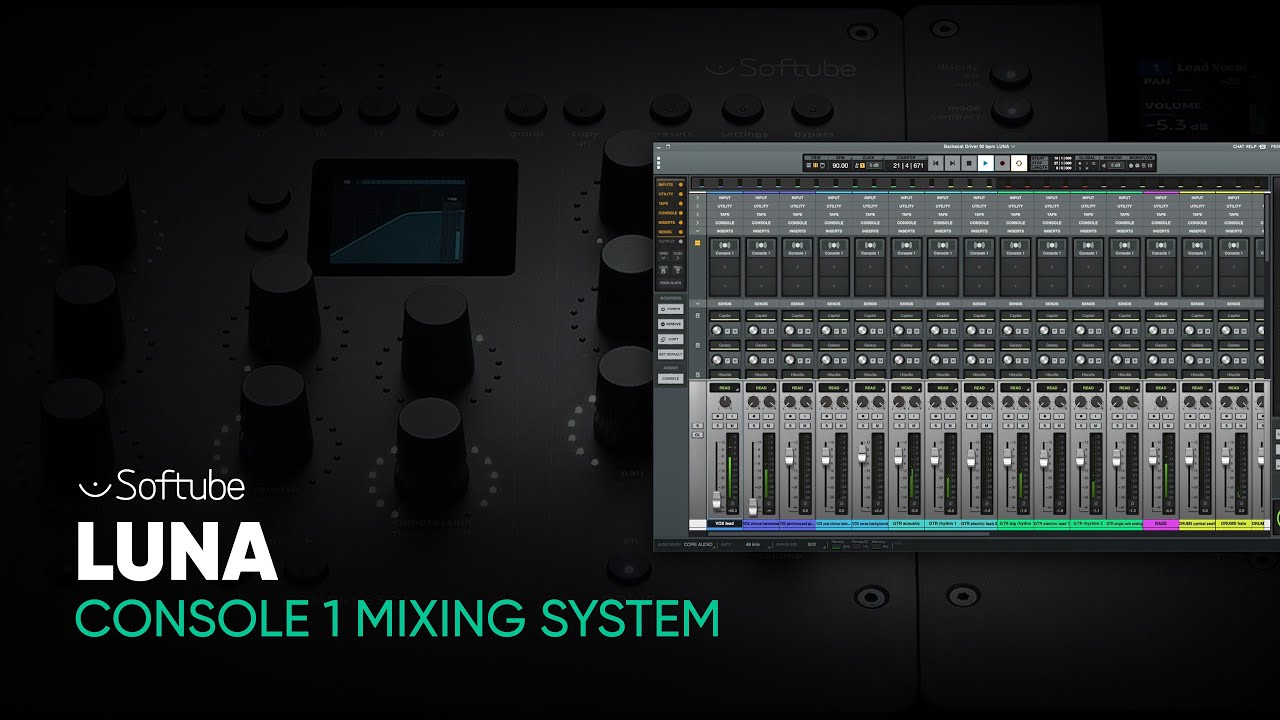Click the third view icon in transport
The image size is (1280, 720).
(x=822, y=165)
